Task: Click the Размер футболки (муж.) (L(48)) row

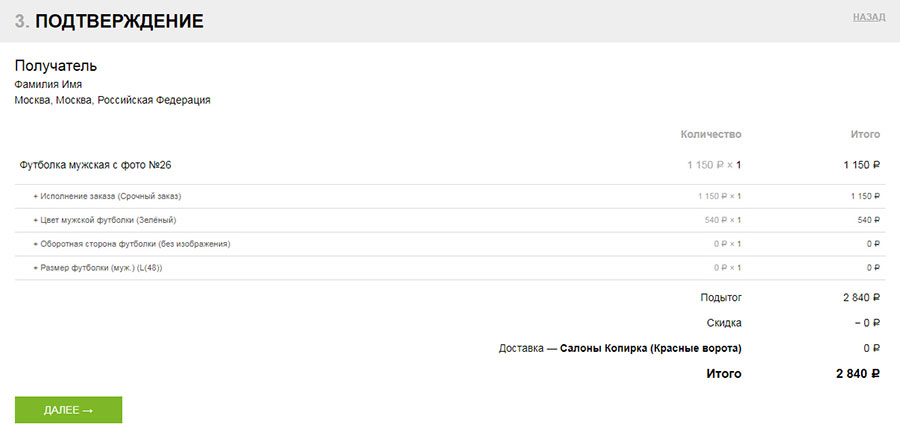Action: tap(101, 268)
